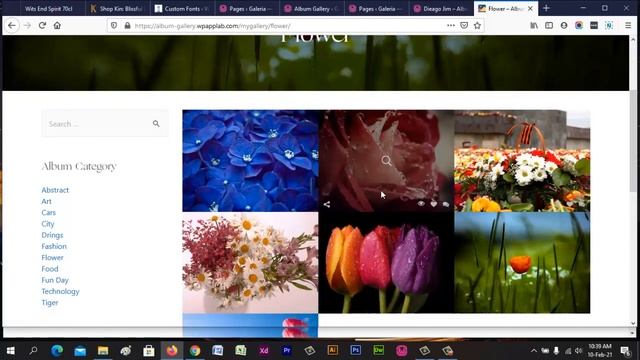Viewport: 640px width, 360px height.
Task: Open the three tulips photo
Action: click(x=386, y=262)
